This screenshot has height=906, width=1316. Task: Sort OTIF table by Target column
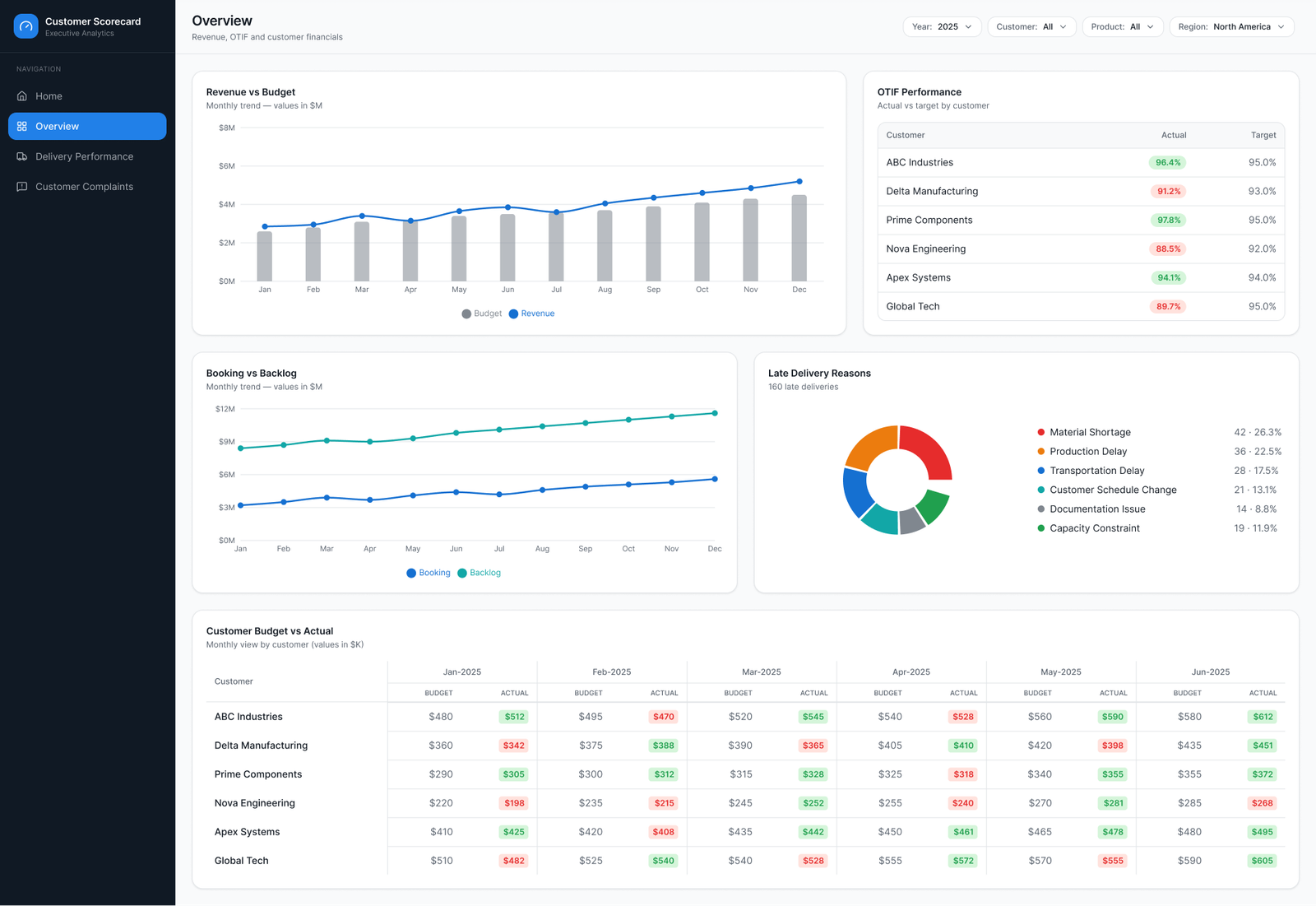[x=1263, y=135]
